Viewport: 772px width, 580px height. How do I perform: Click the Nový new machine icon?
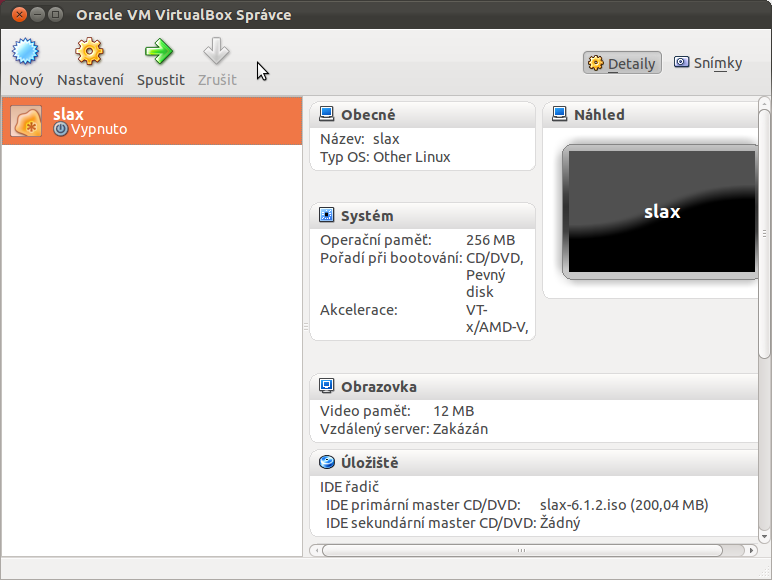[25, 51]
